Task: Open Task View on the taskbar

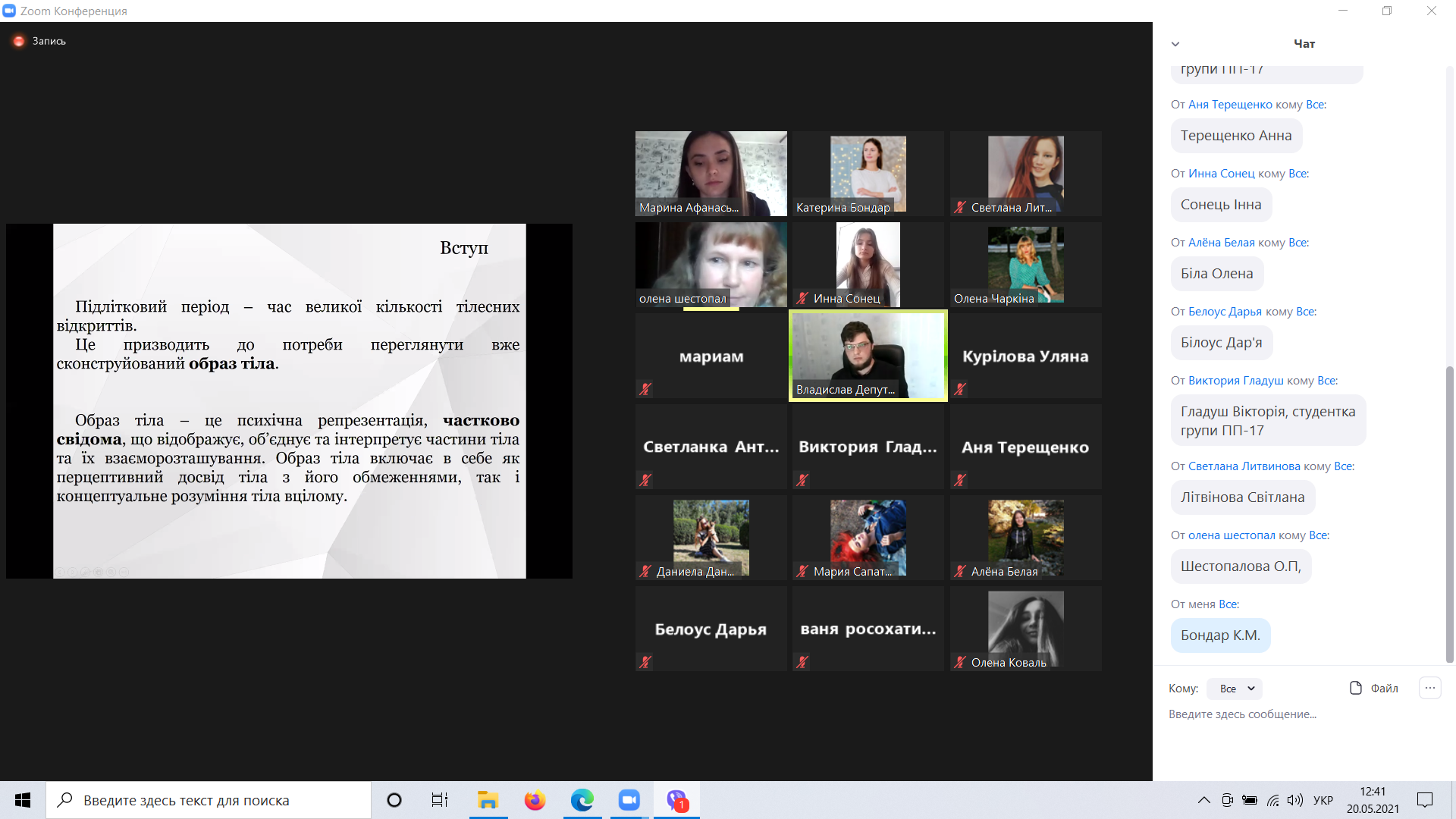Action: tap(440, 800)
